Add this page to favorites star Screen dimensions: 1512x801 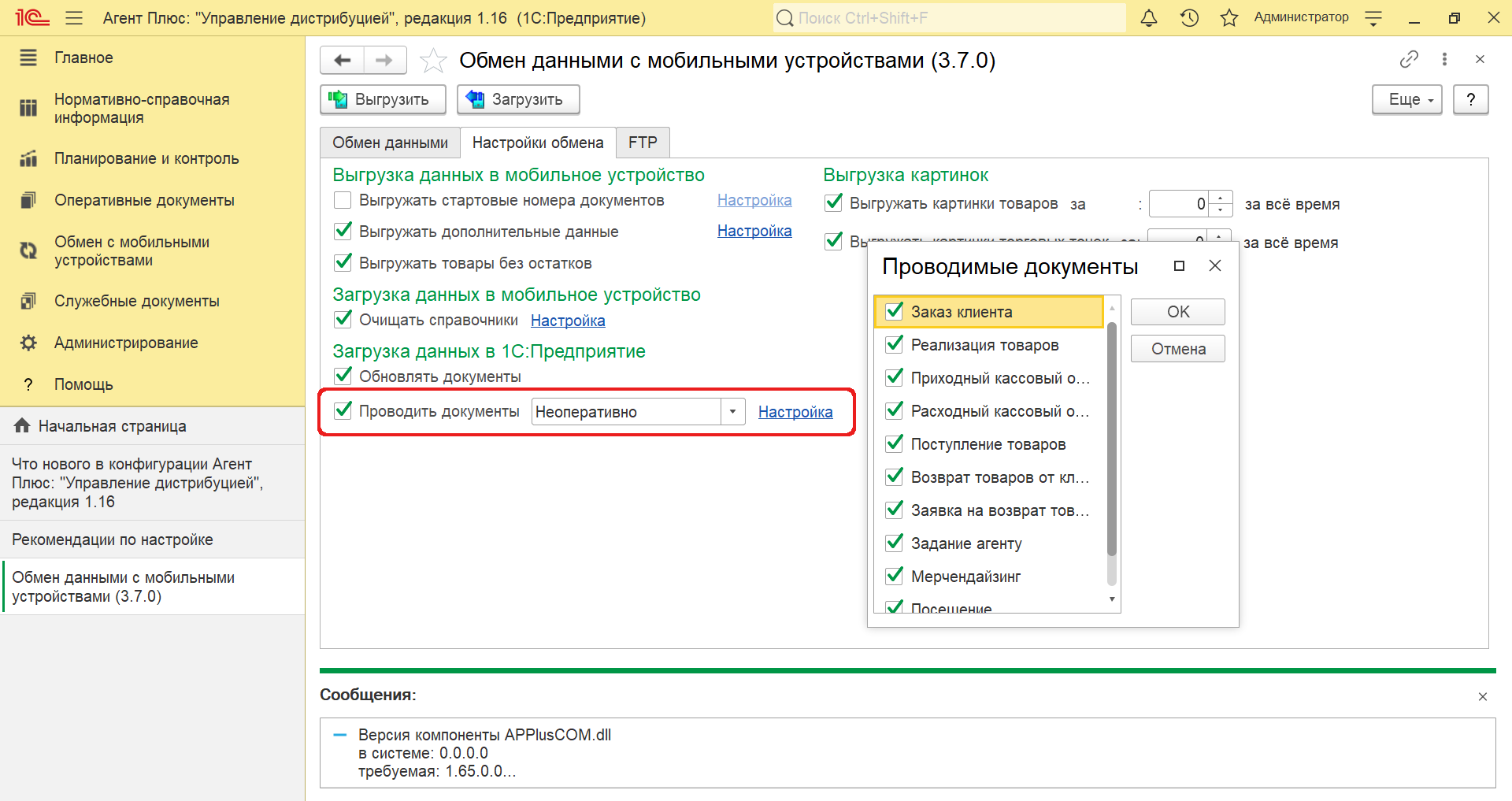(432, 61)
